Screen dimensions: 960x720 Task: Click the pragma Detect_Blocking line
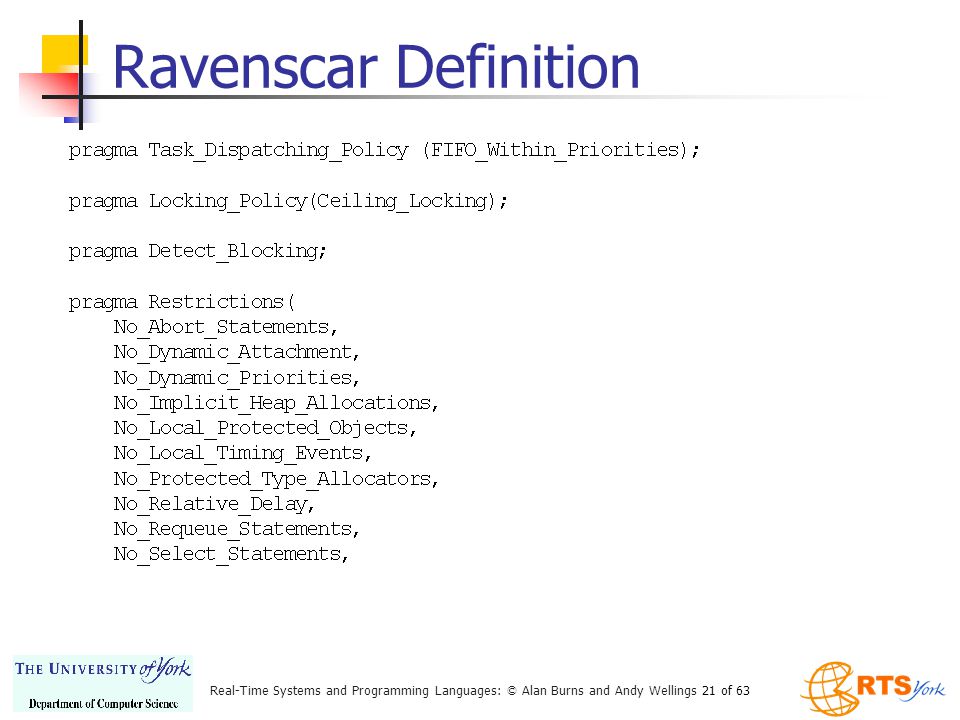click(197, 251)
